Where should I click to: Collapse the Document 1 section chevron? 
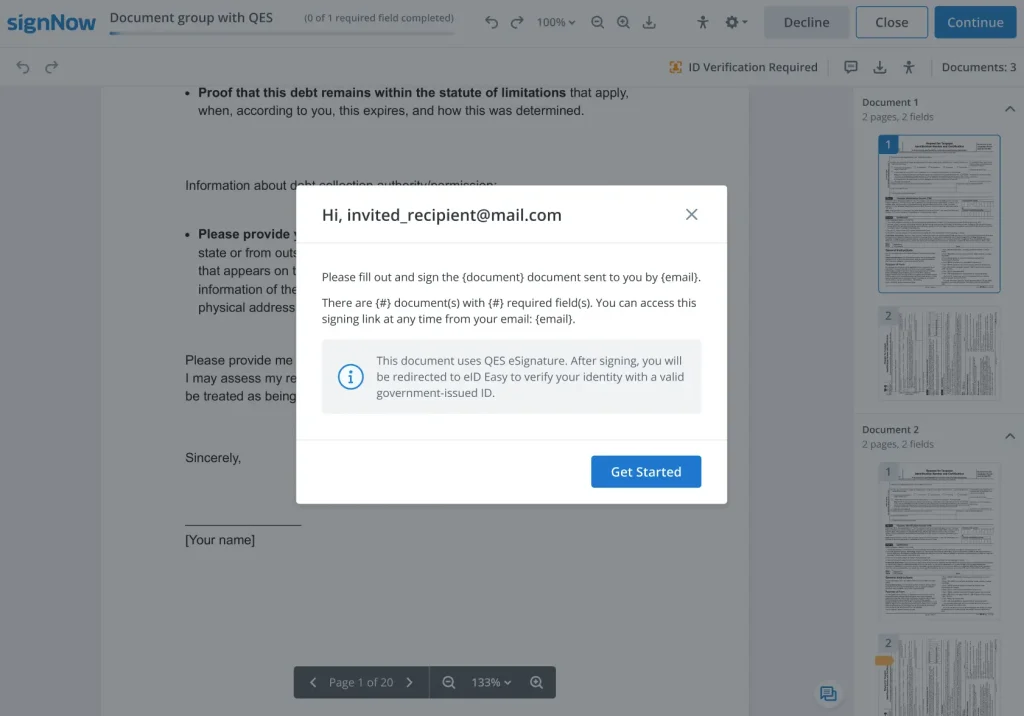(1009, 109)
